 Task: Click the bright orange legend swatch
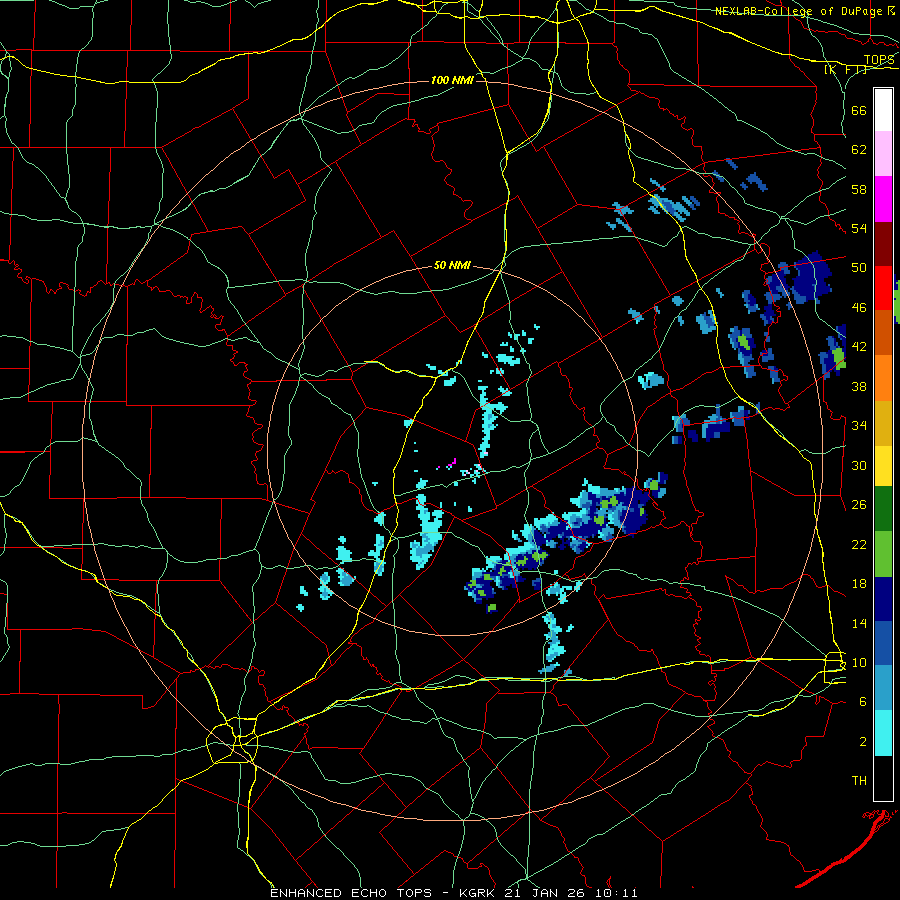pos(883,377)
